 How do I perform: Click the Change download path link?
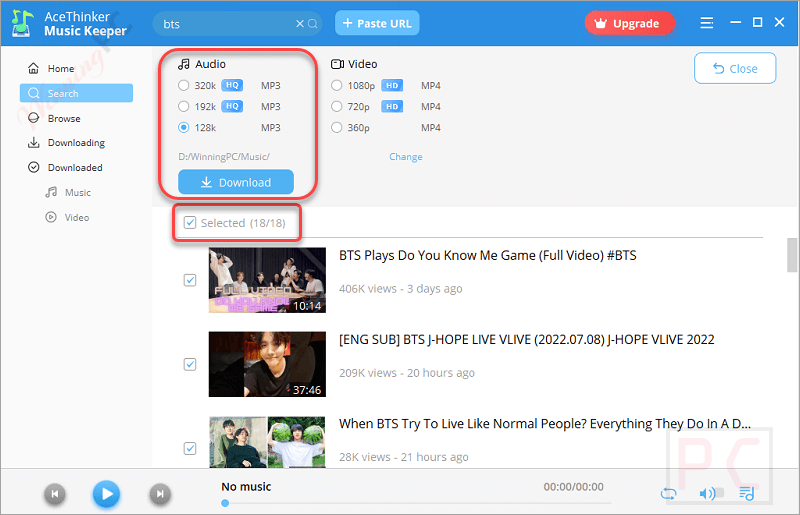tap(406, 157)
